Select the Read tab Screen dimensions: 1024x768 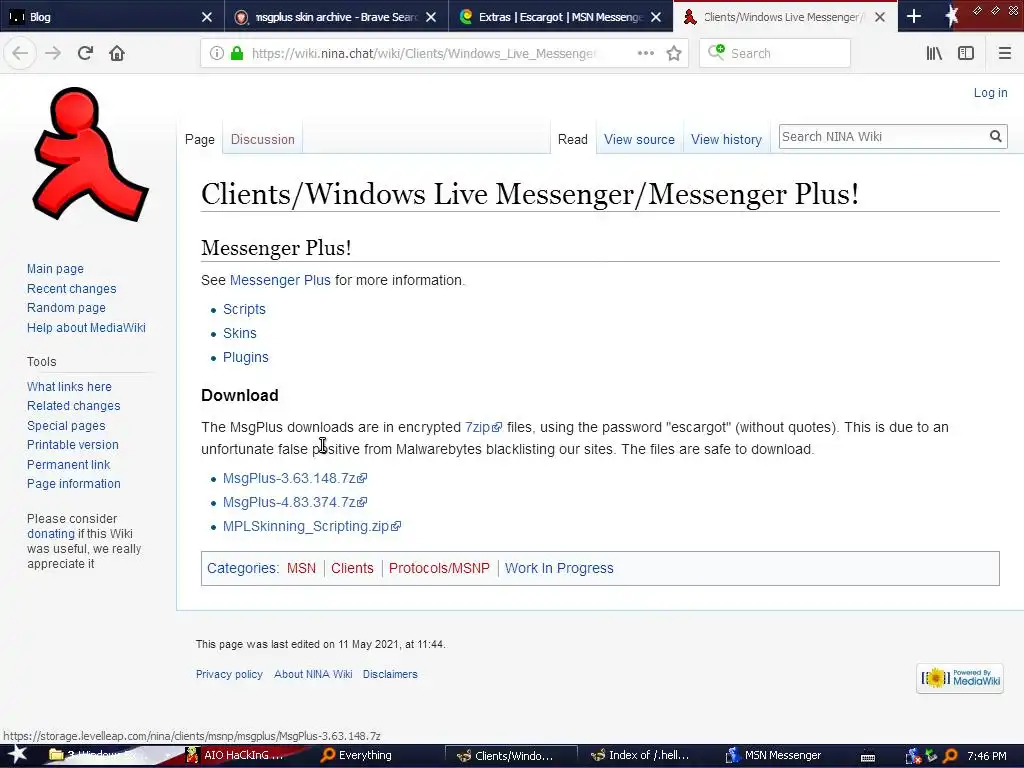coord(573,139)
